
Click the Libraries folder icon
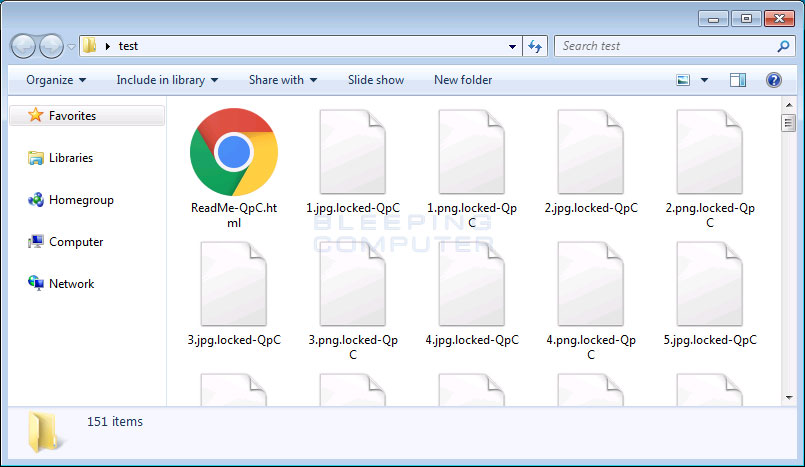(x=35, y=158)
